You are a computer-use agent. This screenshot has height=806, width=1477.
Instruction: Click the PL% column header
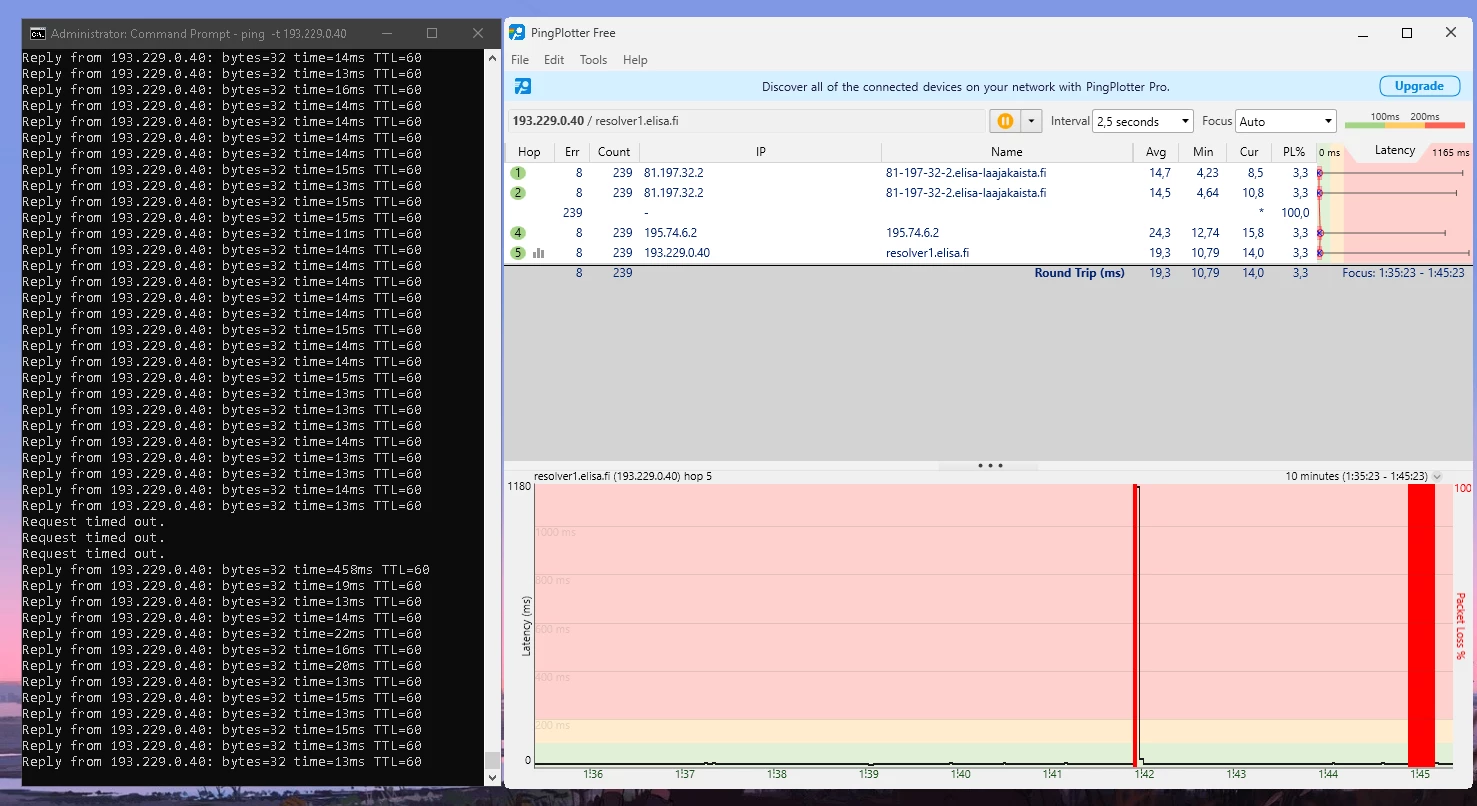1293,152
